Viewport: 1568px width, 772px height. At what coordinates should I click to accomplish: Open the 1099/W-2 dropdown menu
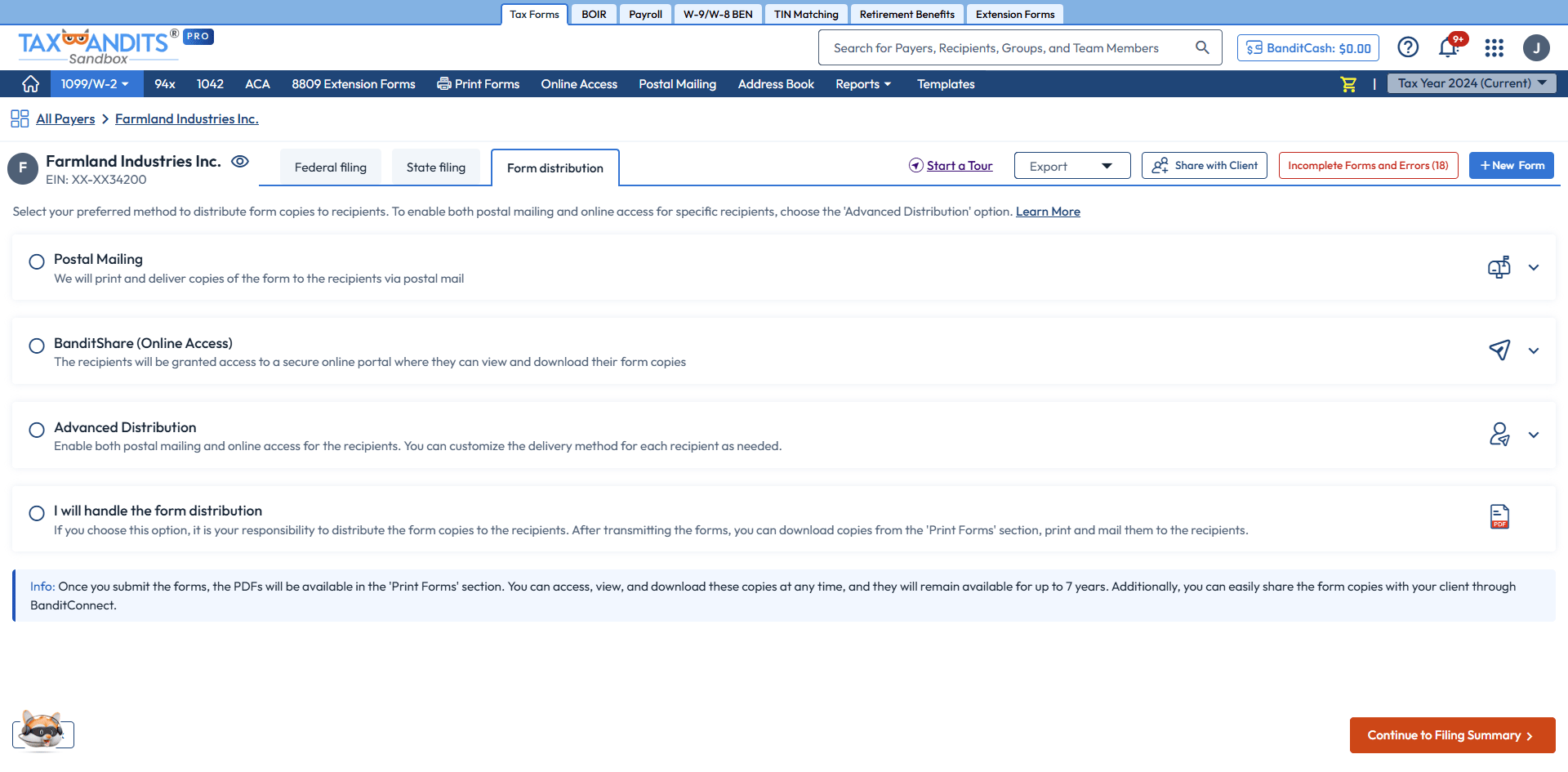coord(96,84)
